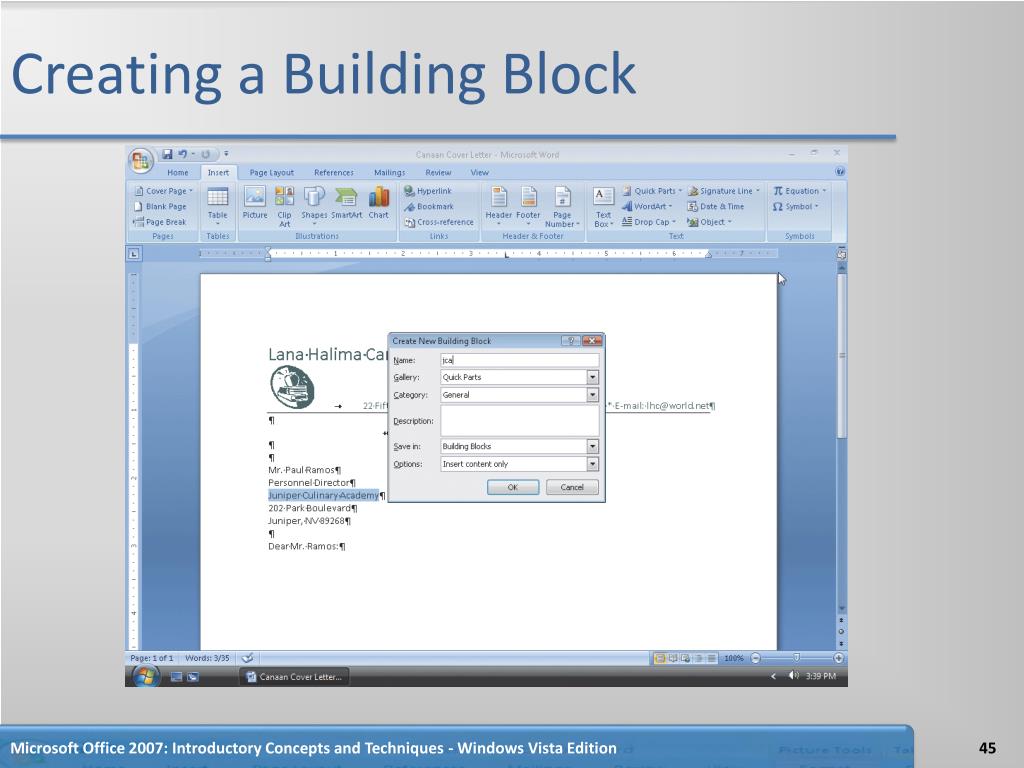
Task: Open the Symbol menu
Action: (795, 206)
